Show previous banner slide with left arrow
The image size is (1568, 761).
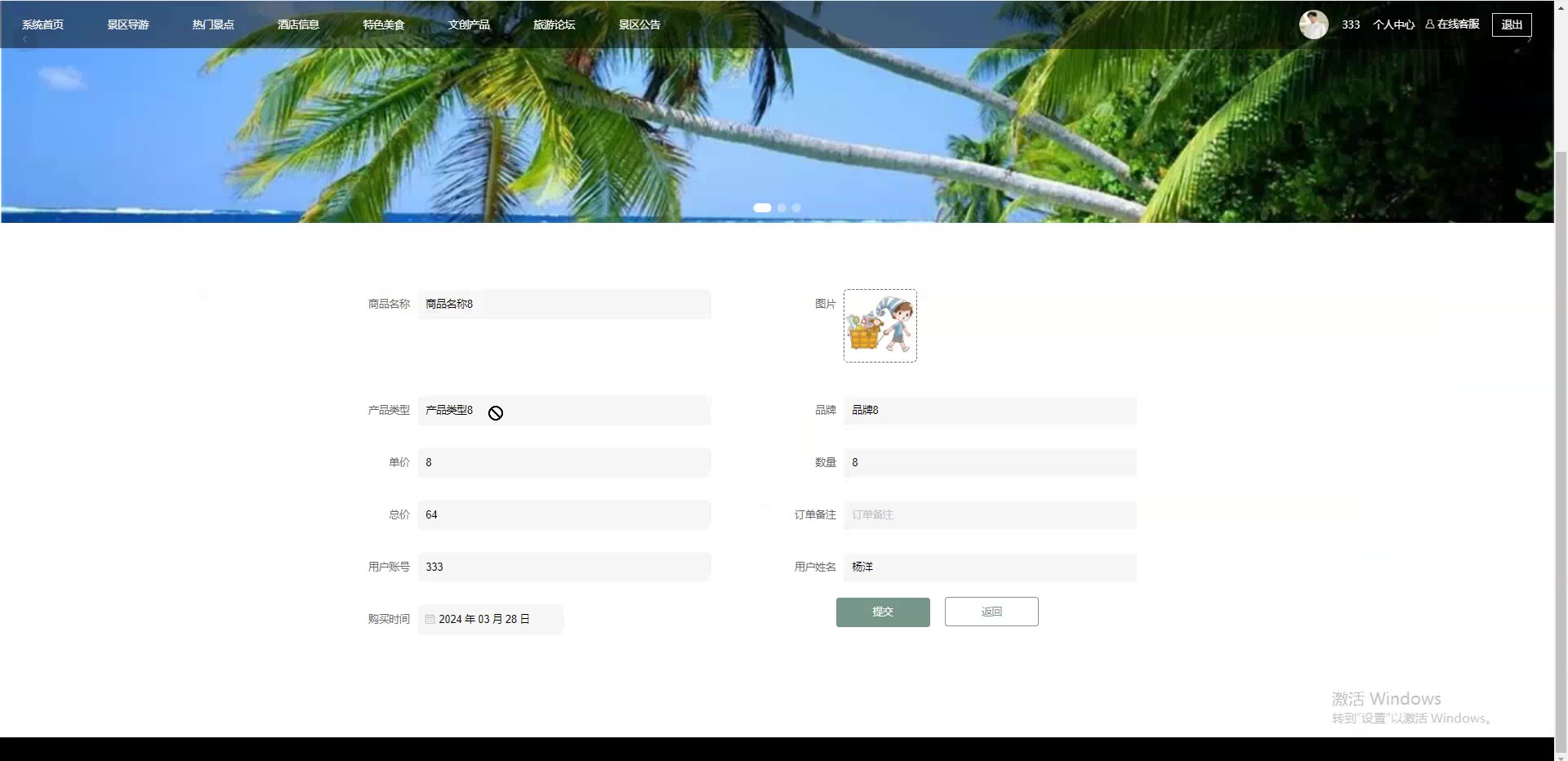pyautogui.click(x=25, y=39)
